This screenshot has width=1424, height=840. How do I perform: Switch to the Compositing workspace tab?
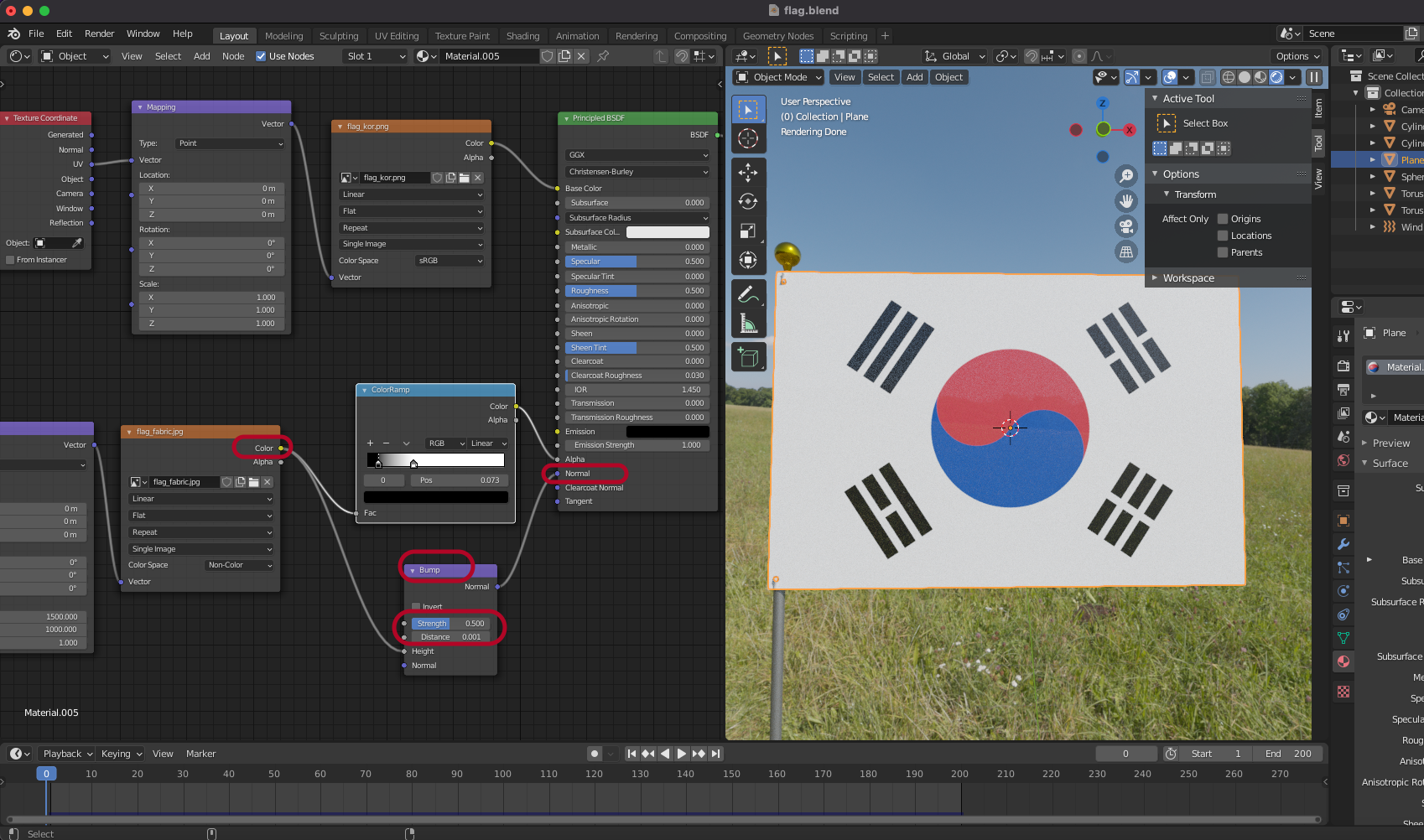point(700,36)
